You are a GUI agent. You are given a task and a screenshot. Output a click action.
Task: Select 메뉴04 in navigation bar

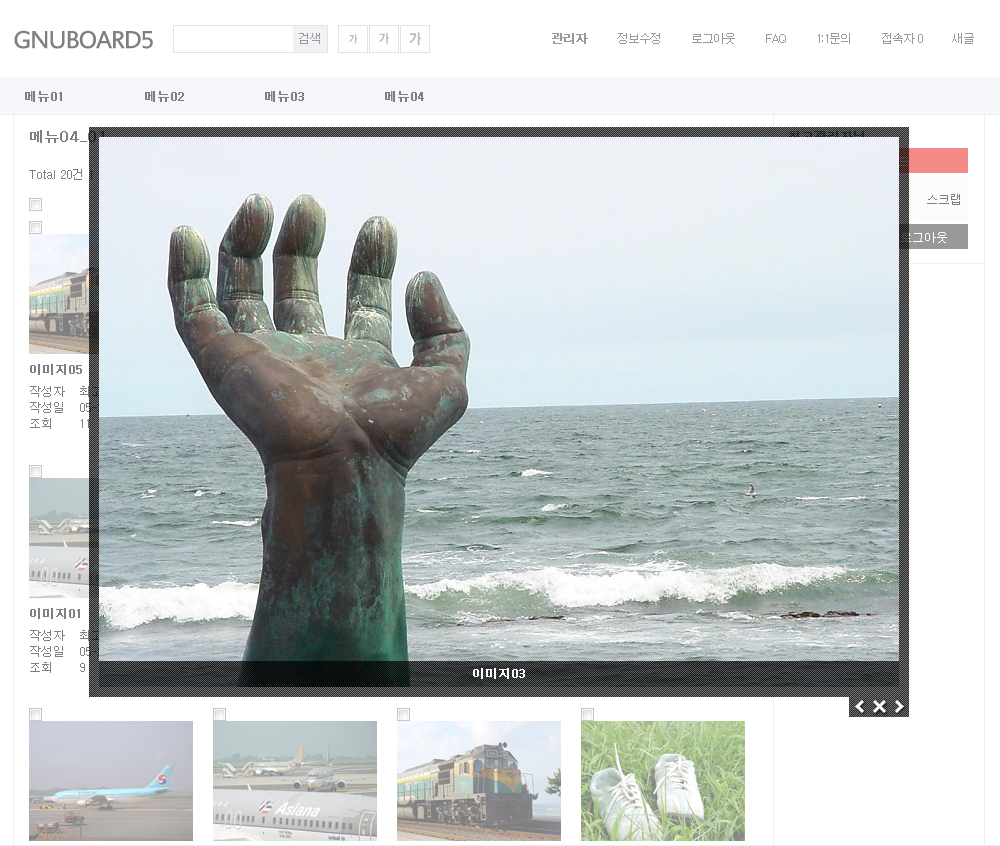[404, 97]
